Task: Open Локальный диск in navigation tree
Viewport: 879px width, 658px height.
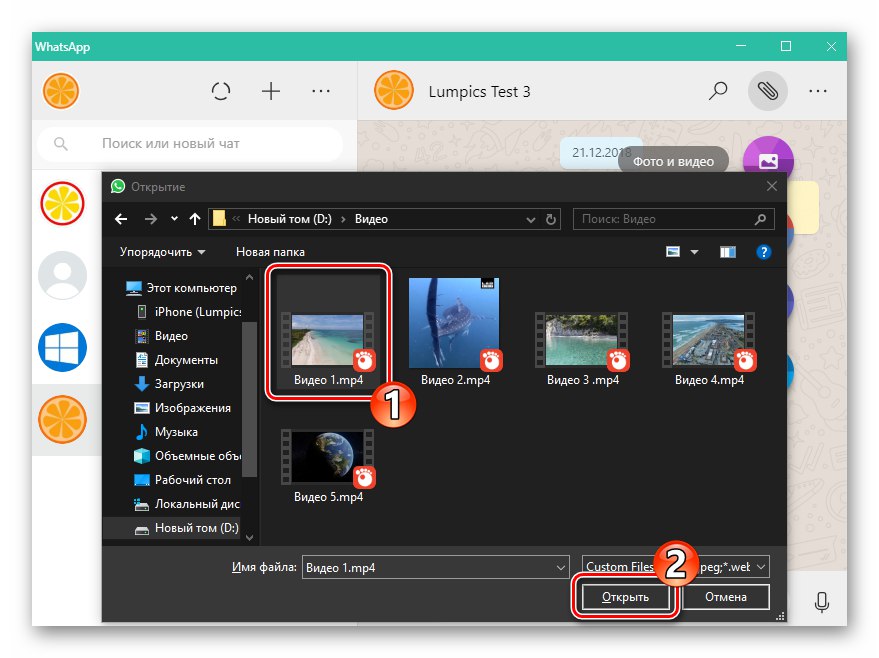Action: point(188,504)
